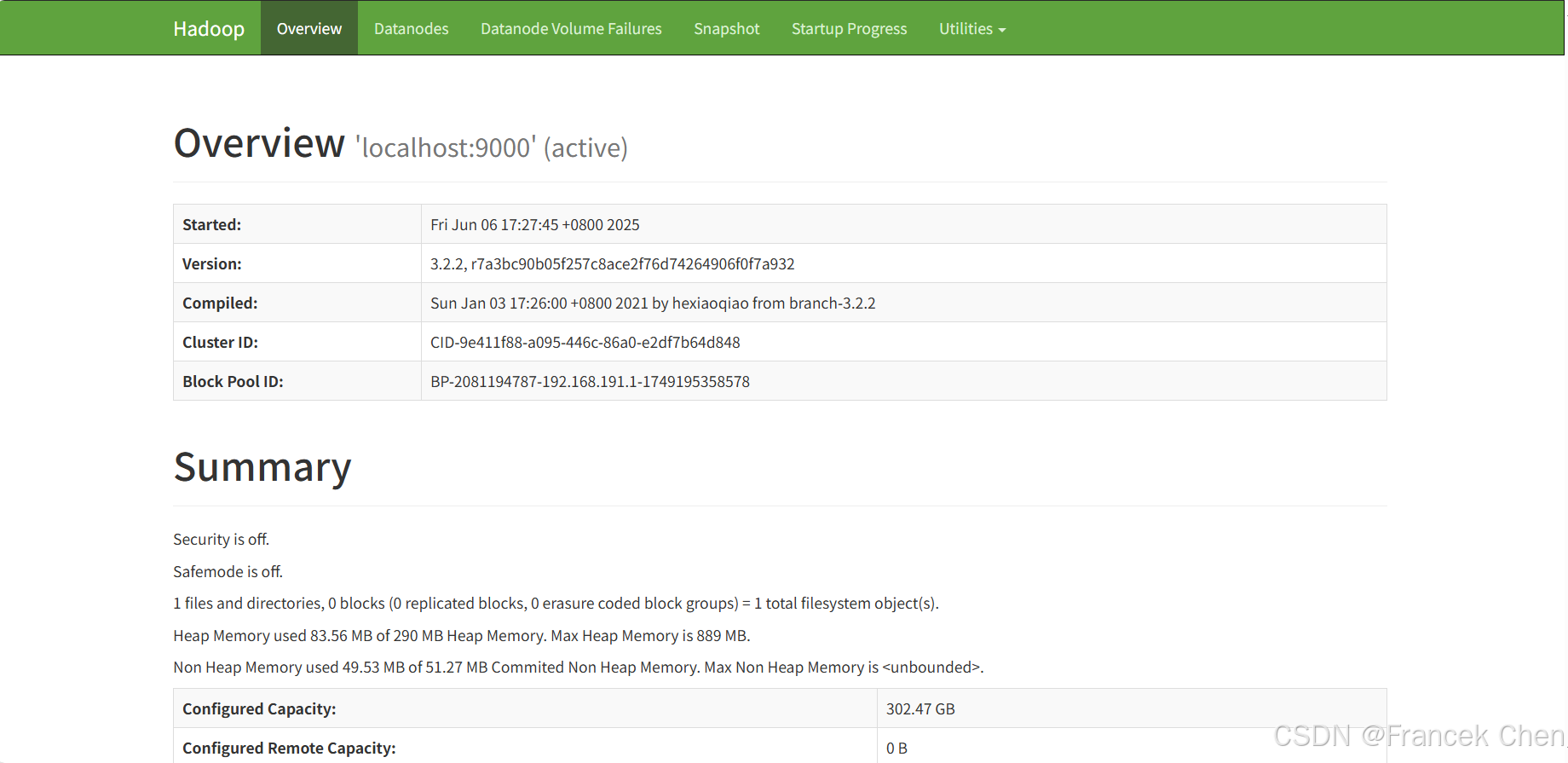Click the Safemode is off text
Viewport: 1568px width, 763px height.
228,572
